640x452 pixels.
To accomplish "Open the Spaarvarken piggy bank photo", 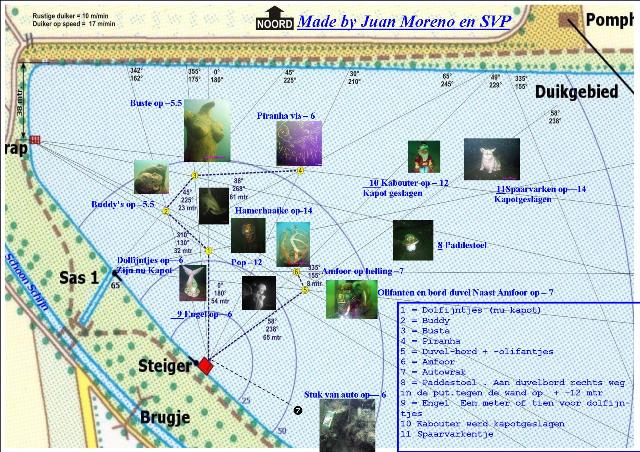I will tap(491, 159).
